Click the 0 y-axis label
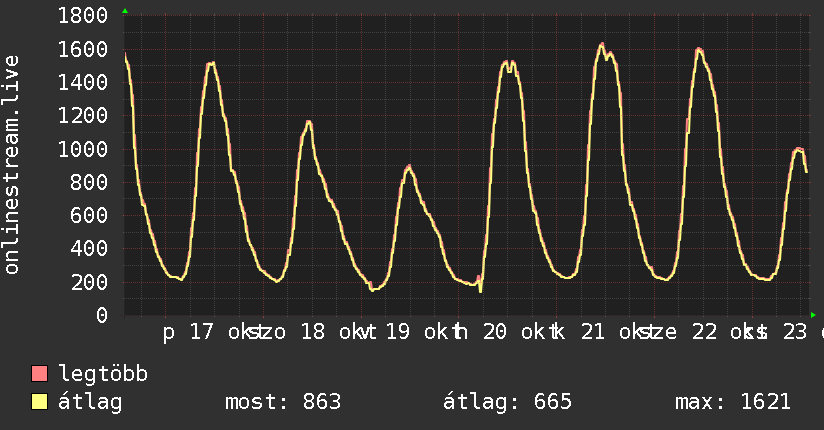The image size is (824, 430). 102,315
